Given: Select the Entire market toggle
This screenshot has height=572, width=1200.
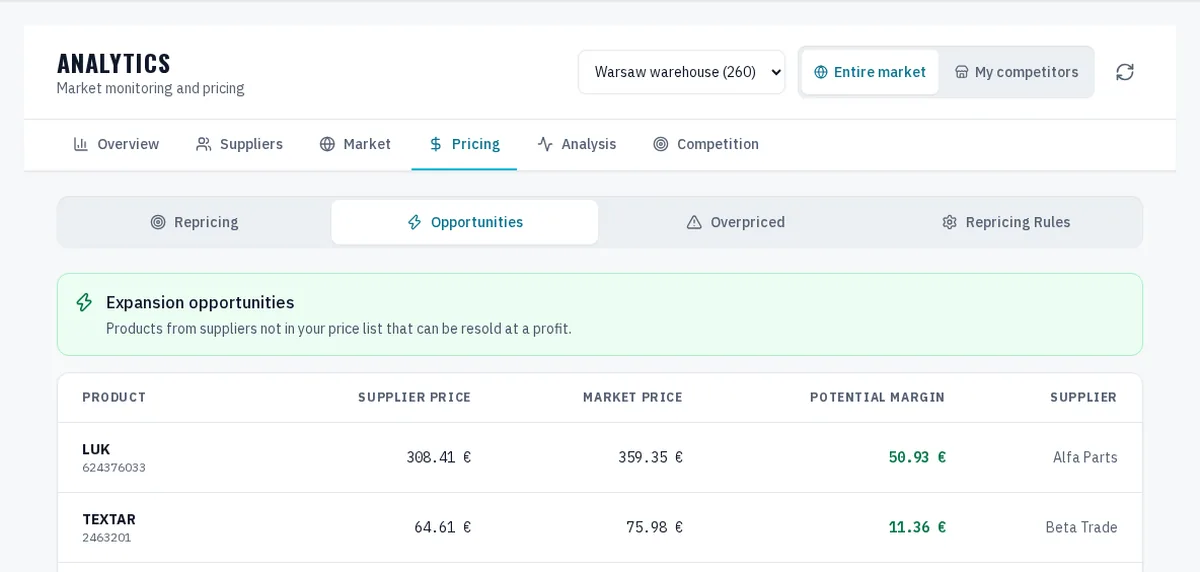Looking at the screenshot, I should [870, 72].
